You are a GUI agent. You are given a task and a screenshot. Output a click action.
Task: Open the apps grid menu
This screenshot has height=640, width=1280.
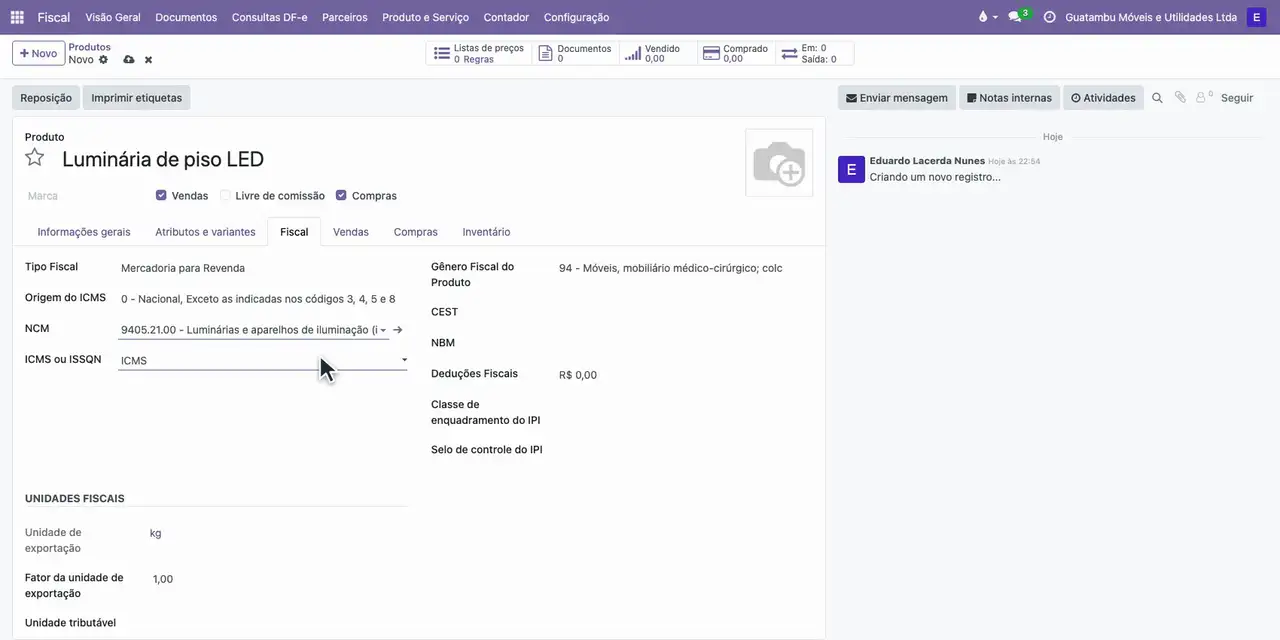(17, 17)
